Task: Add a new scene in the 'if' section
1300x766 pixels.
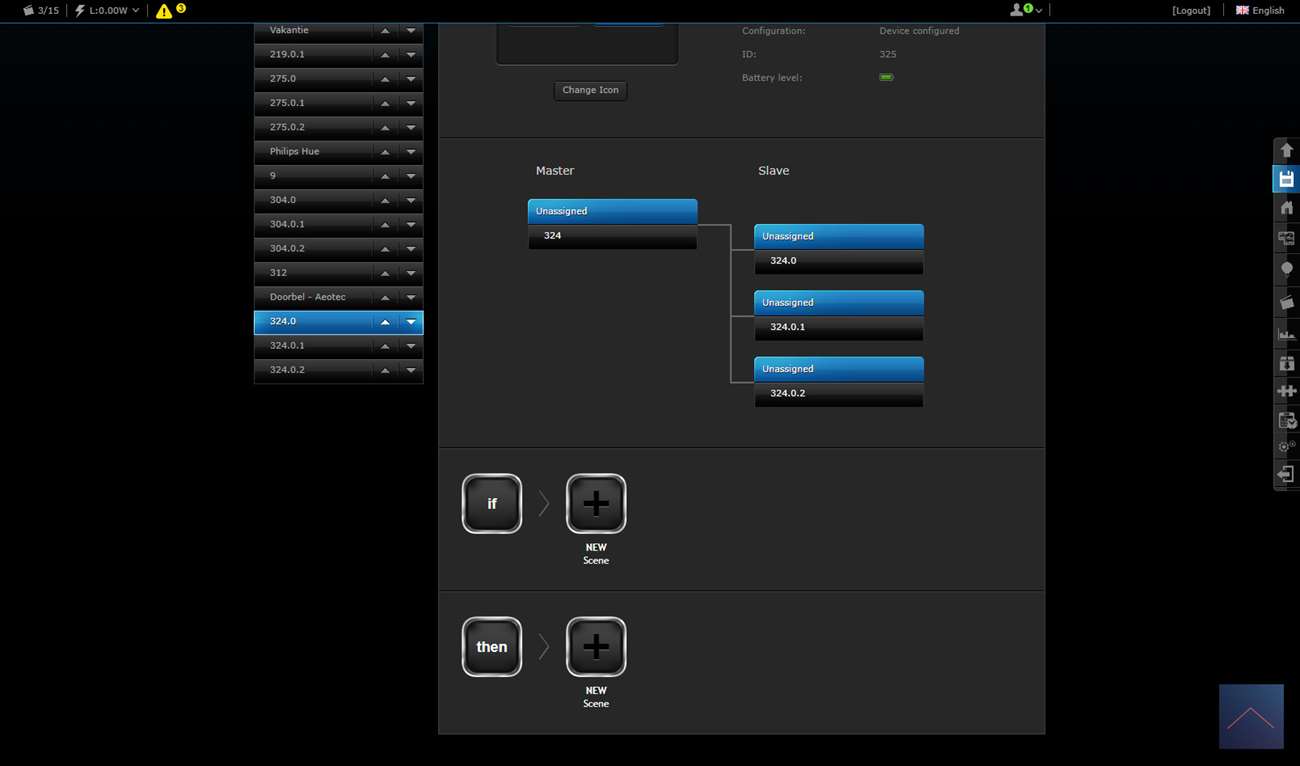Action: tap(596, 504)
